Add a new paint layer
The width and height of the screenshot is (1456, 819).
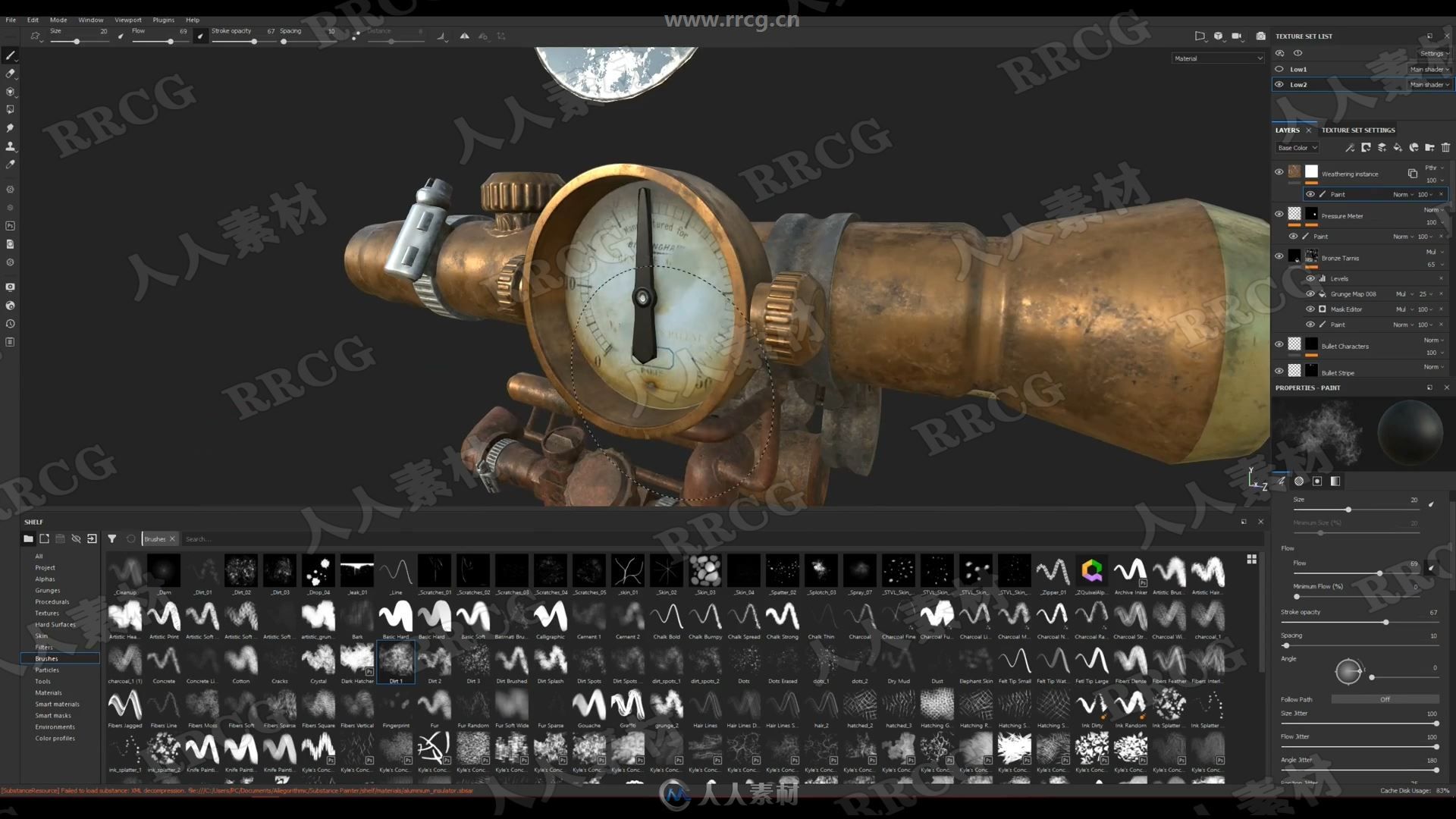[1382, 148]
